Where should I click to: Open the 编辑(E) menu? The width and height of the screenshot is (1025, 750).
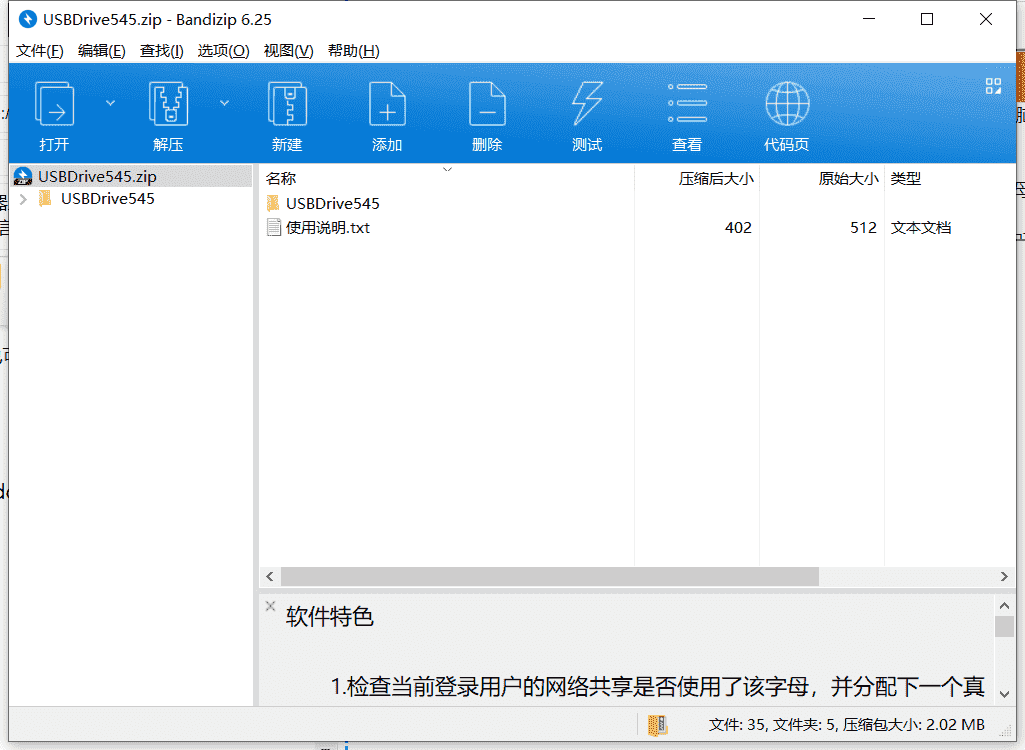pos(101,51)
